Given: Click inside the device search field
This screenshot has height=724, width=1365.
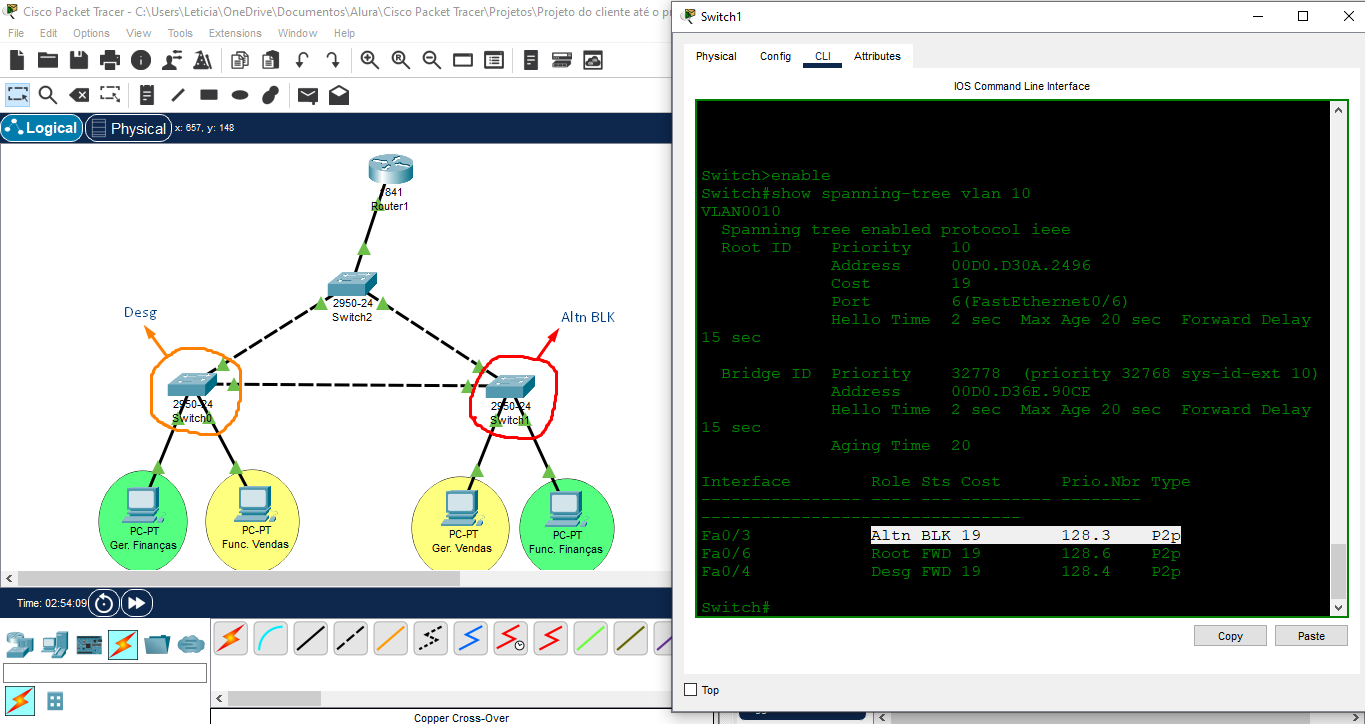Looking at the screenshot, I should click(x=105, y=673).
